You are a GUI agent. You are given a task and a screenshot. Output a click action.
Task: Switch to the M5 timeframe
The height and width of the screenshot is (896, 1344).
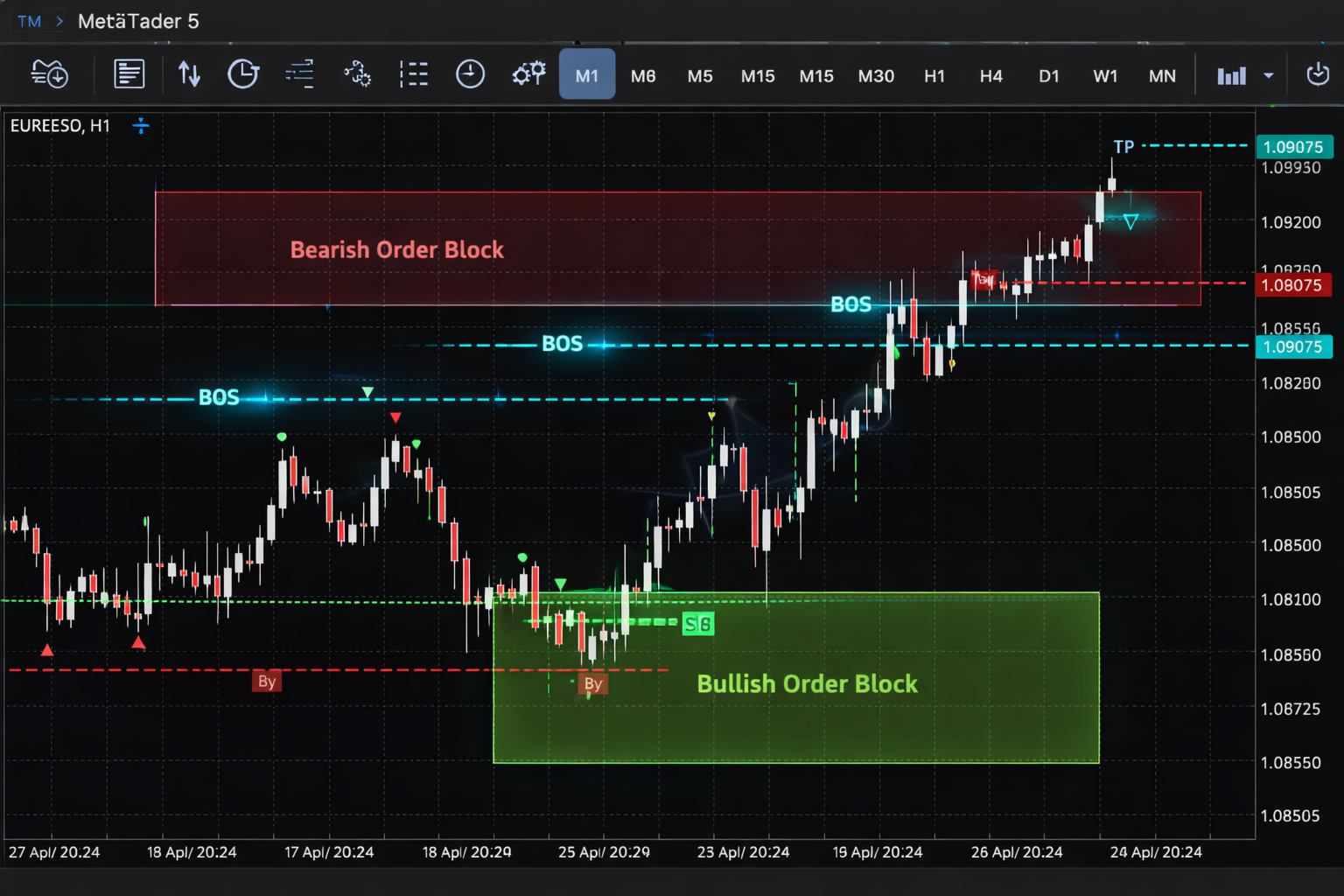point(700,76)
